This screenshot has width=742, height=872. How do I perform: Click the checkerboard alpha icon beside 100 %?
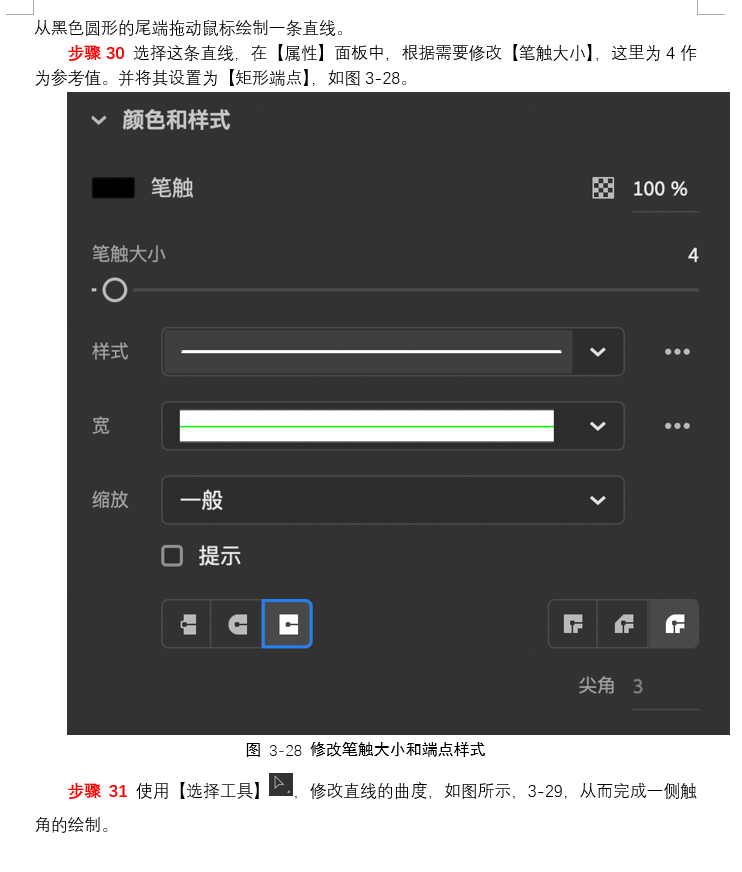(x=603, y=189)
